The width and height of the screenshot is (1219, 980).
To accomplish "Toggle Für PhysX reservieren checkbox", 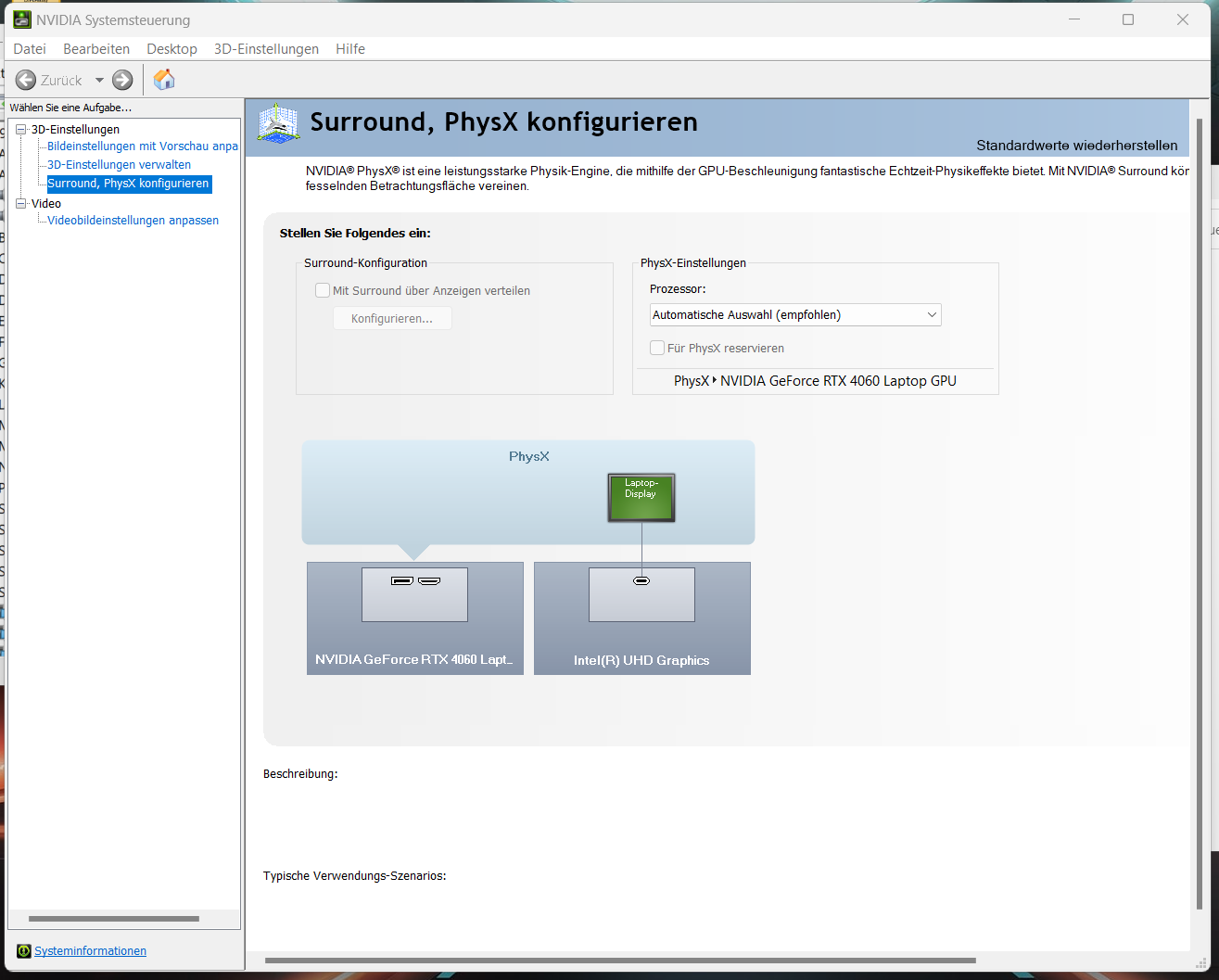I will click(x=657, y=348).
